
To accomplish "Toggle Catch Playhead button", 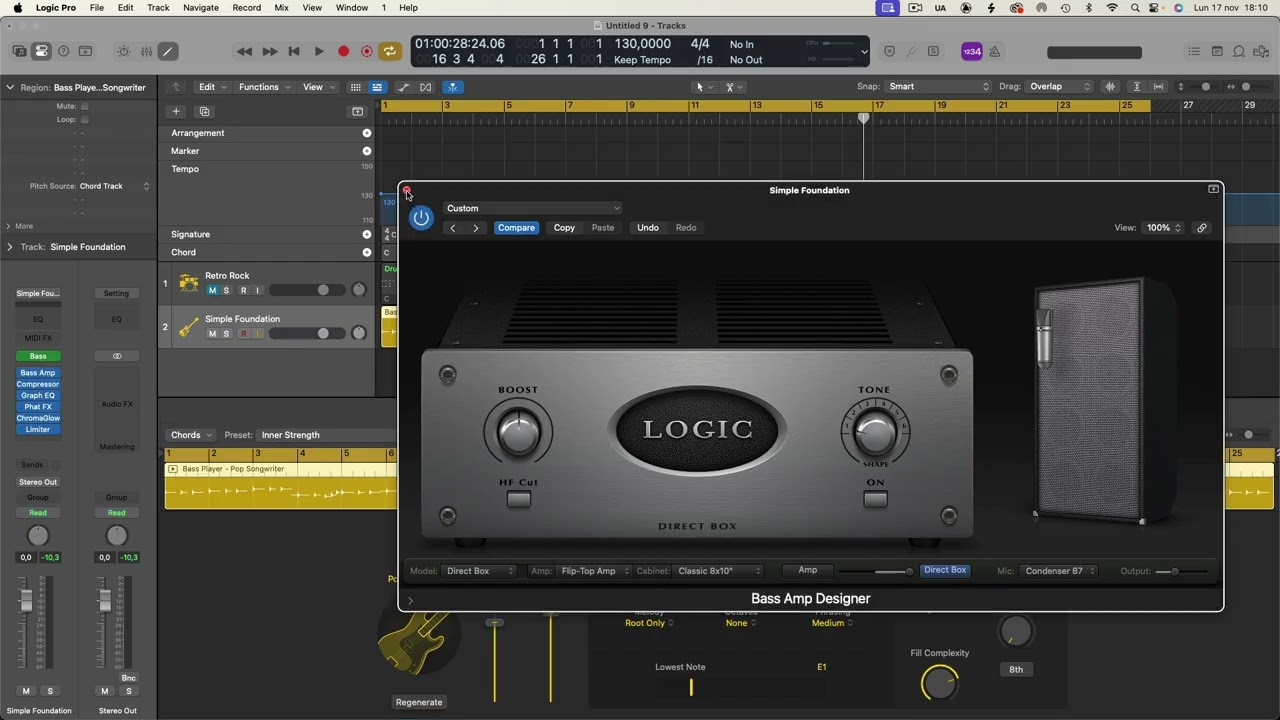I will coord(453,87).
